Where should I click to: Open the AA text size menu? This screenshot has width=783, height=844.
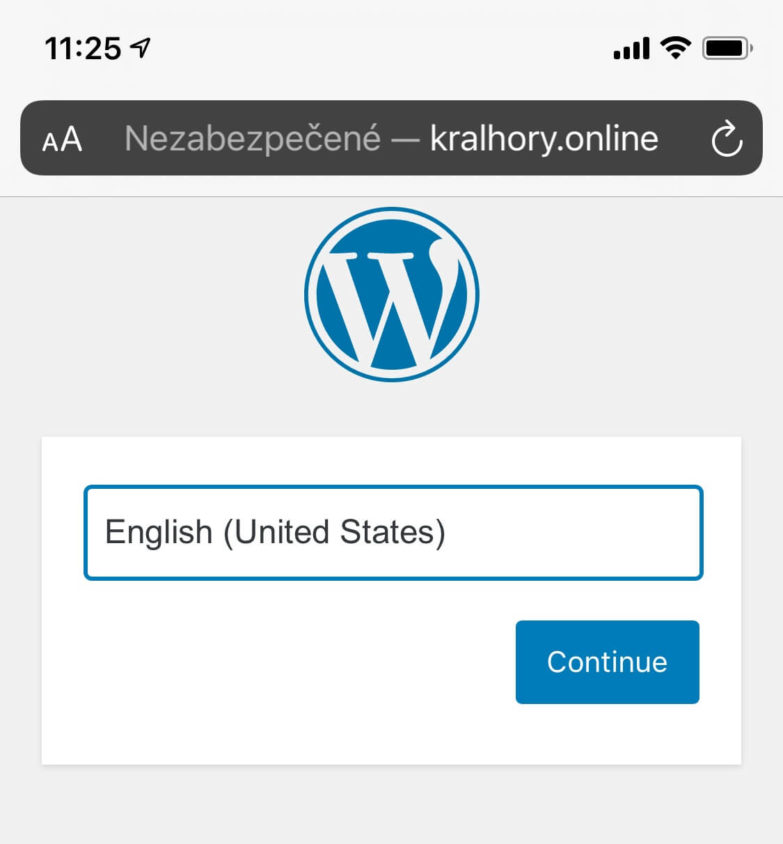(x=62, y=139)
